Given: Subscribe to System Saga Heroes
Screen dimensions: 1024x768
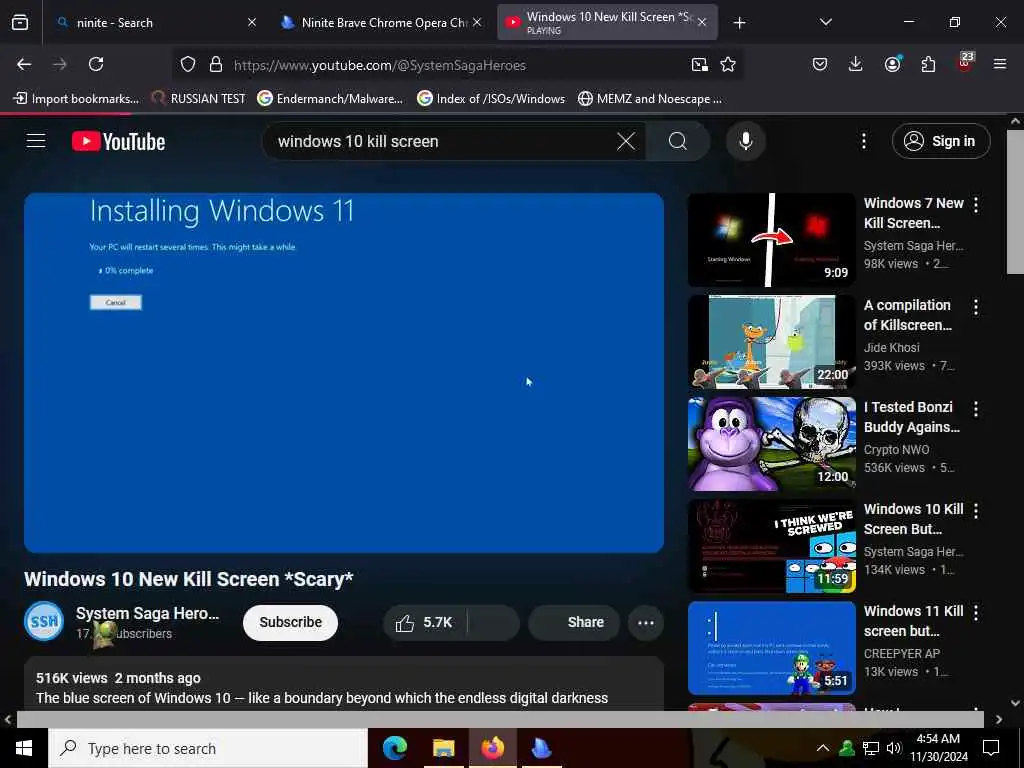Looking at the screenshot, I should click(x=291, y=622).
